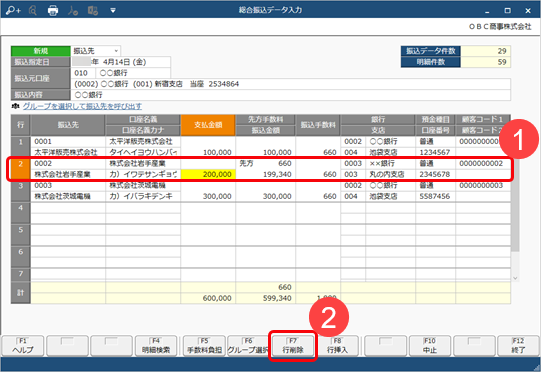The image size is (541, 372).
Task: Click customer code 0000000003 cell
Action: coord(483,186)
